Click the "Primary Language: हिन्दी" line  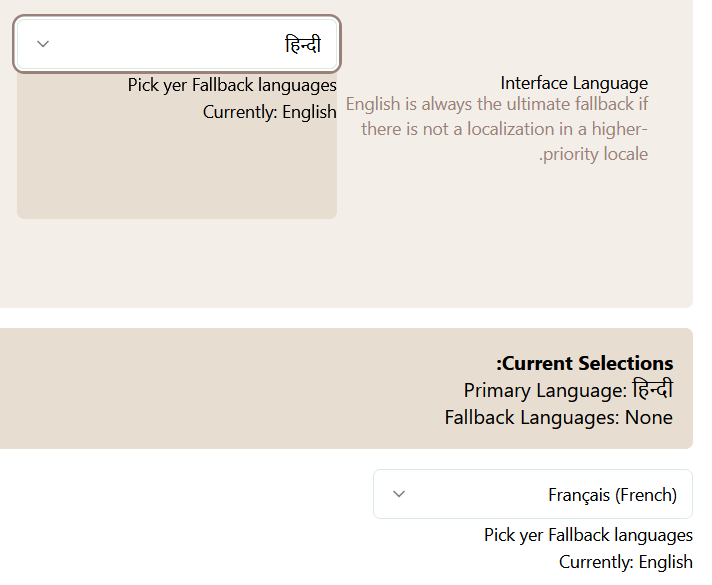pos(568,390)
